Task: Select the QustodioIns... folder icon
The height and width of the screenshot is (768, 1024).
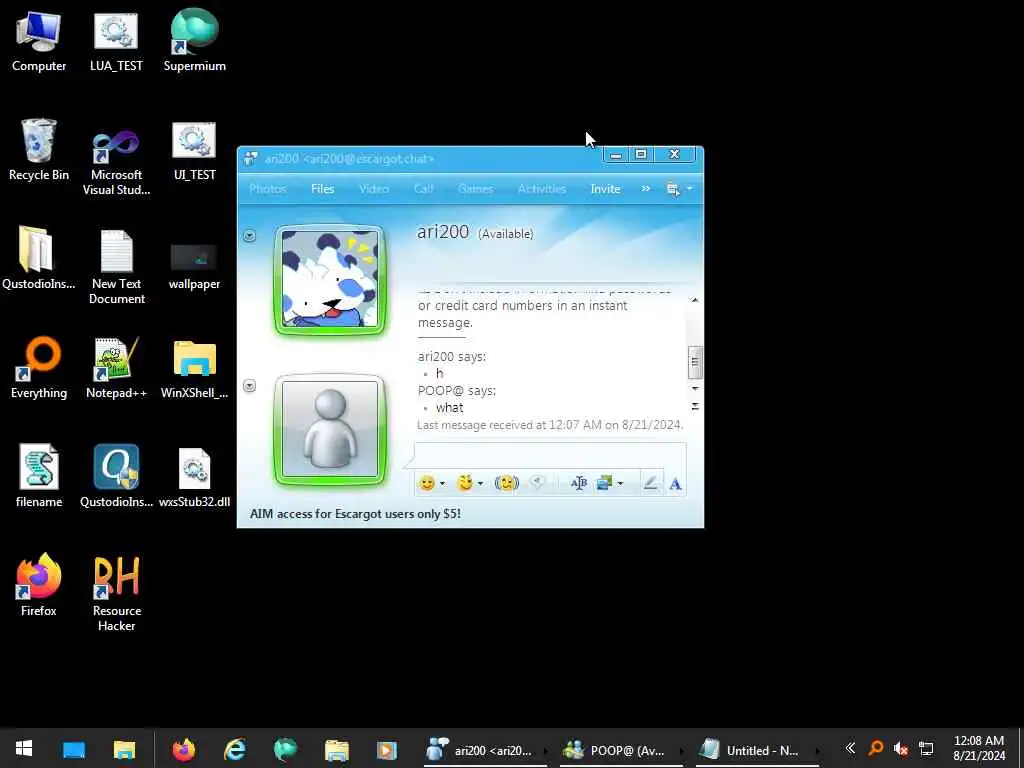Action: point(39,258)
